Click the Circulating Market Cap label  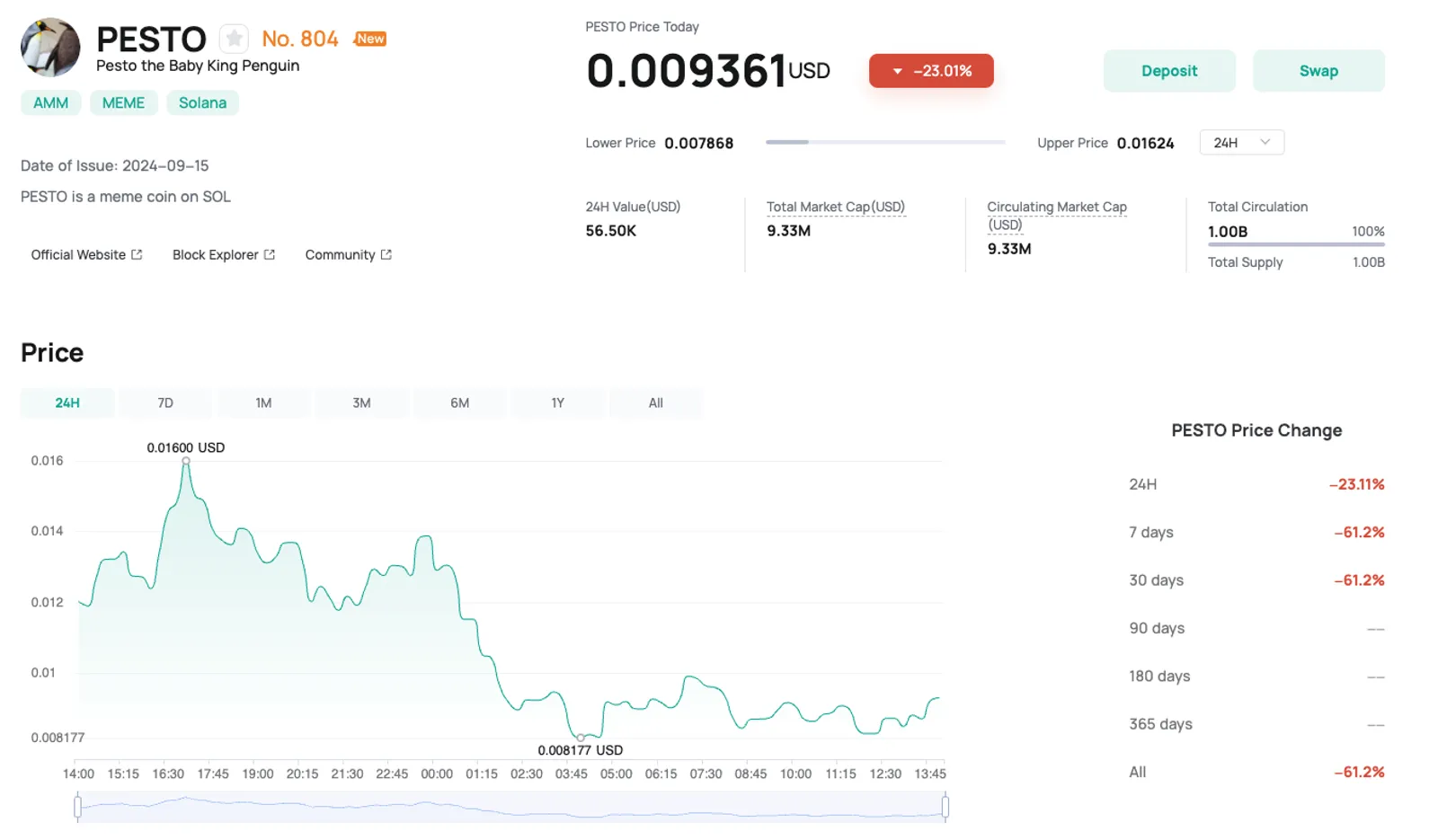[1057, 216]
